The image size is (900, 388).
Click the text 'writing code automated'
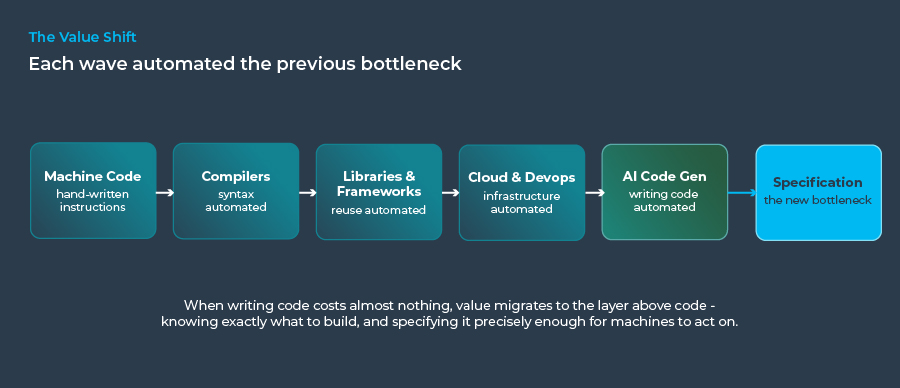[x=665, y=200]
